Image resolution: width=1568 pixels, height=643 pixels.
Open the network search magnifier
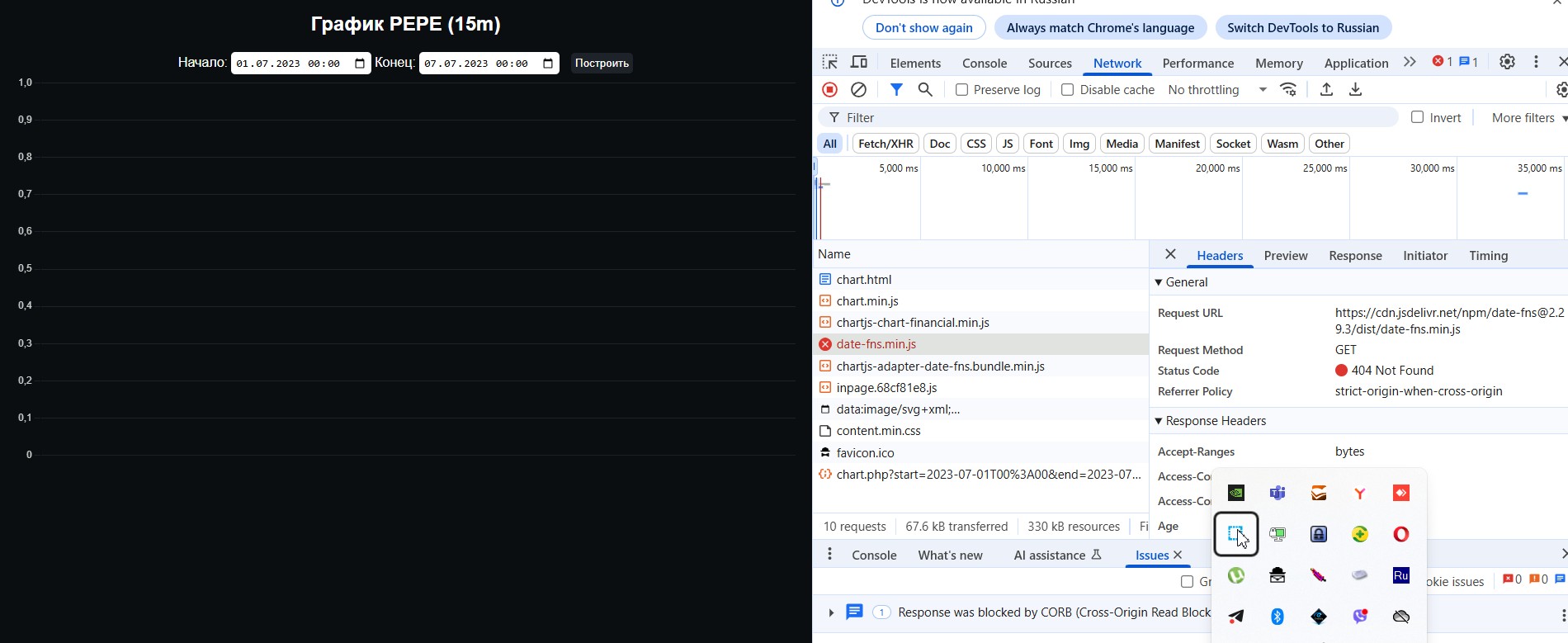[925, 89]
